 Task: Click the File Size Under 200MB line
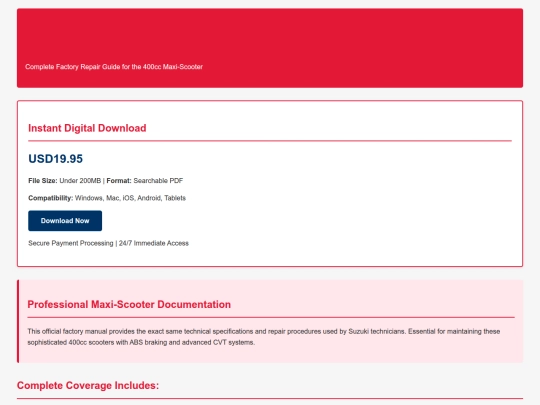[105, 181]
